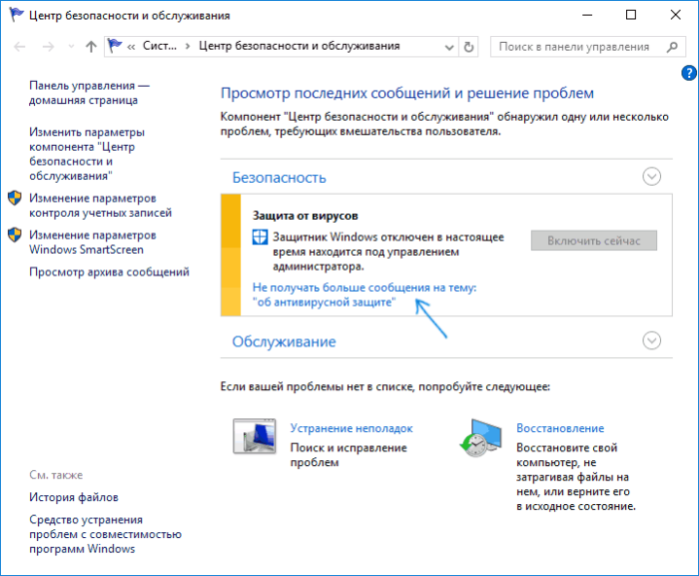Open recent locations dropdown arrow

pos(71,46)
